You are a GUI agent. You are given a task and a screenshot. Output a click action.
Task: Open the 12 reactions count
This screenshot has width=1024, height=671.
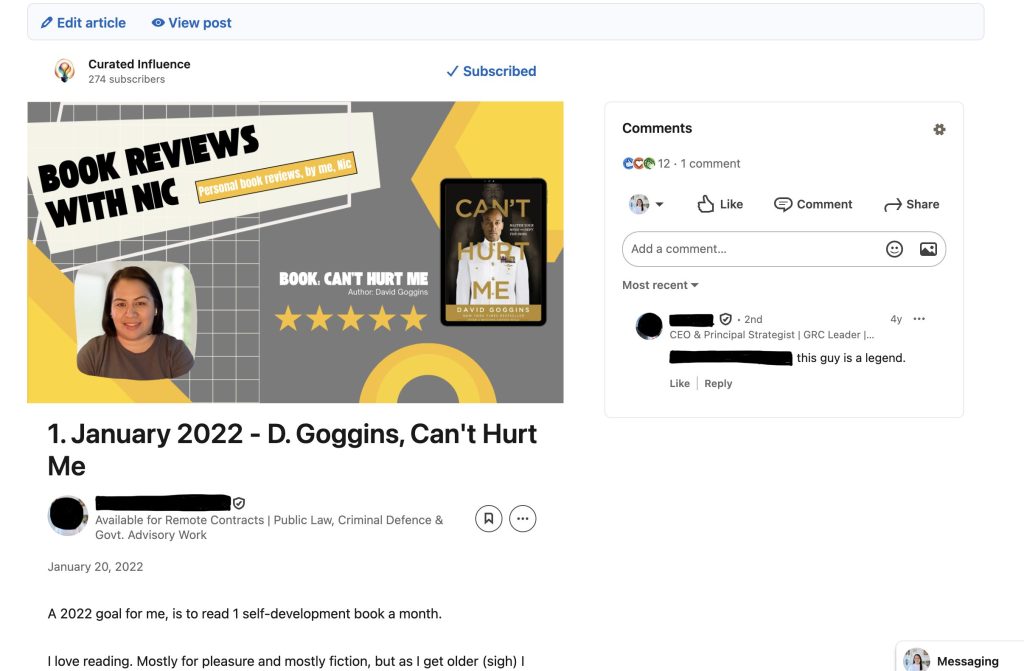[x=664, y=163]
